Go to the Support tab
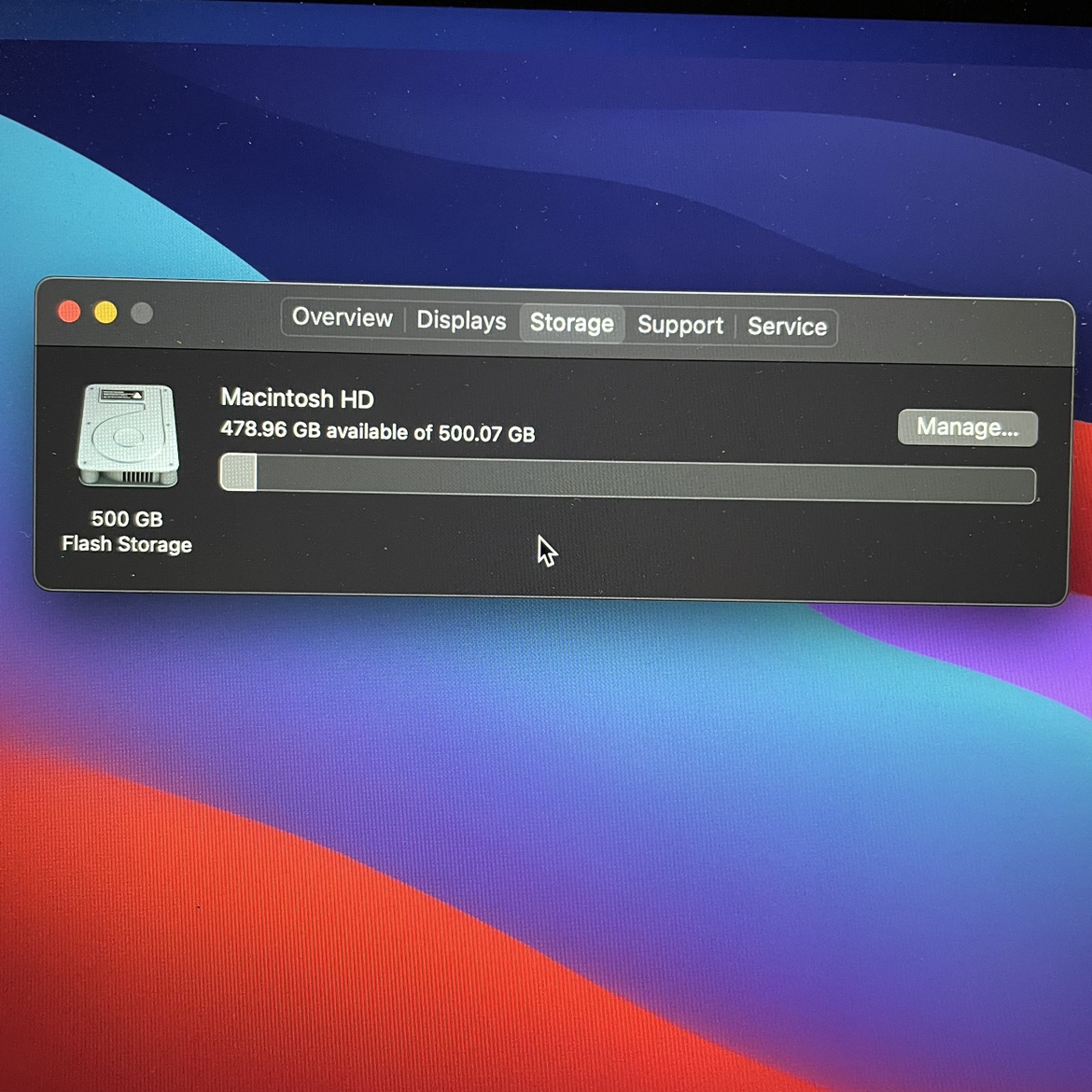Screen dimensions: 1092x1092 [x=679, y=325]
